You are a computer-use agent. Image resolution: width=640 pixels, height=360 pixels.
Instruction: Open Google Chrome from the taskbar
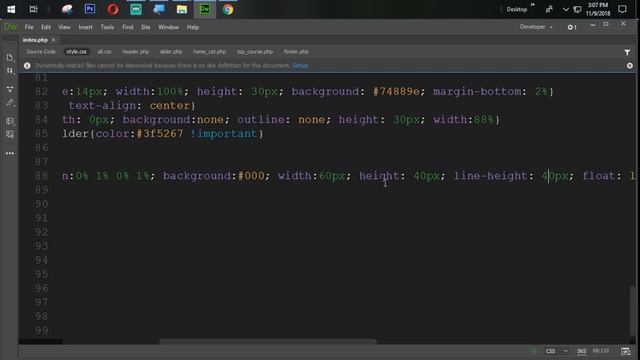point(228,9)
